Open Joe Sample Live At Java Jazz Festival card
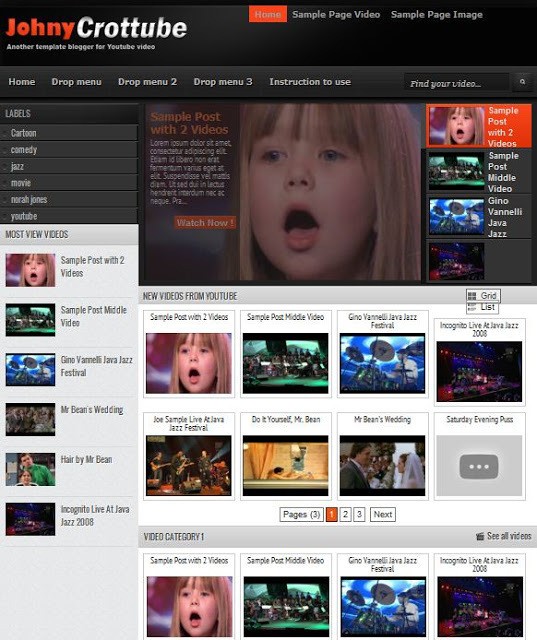 [x=189, y=456]
